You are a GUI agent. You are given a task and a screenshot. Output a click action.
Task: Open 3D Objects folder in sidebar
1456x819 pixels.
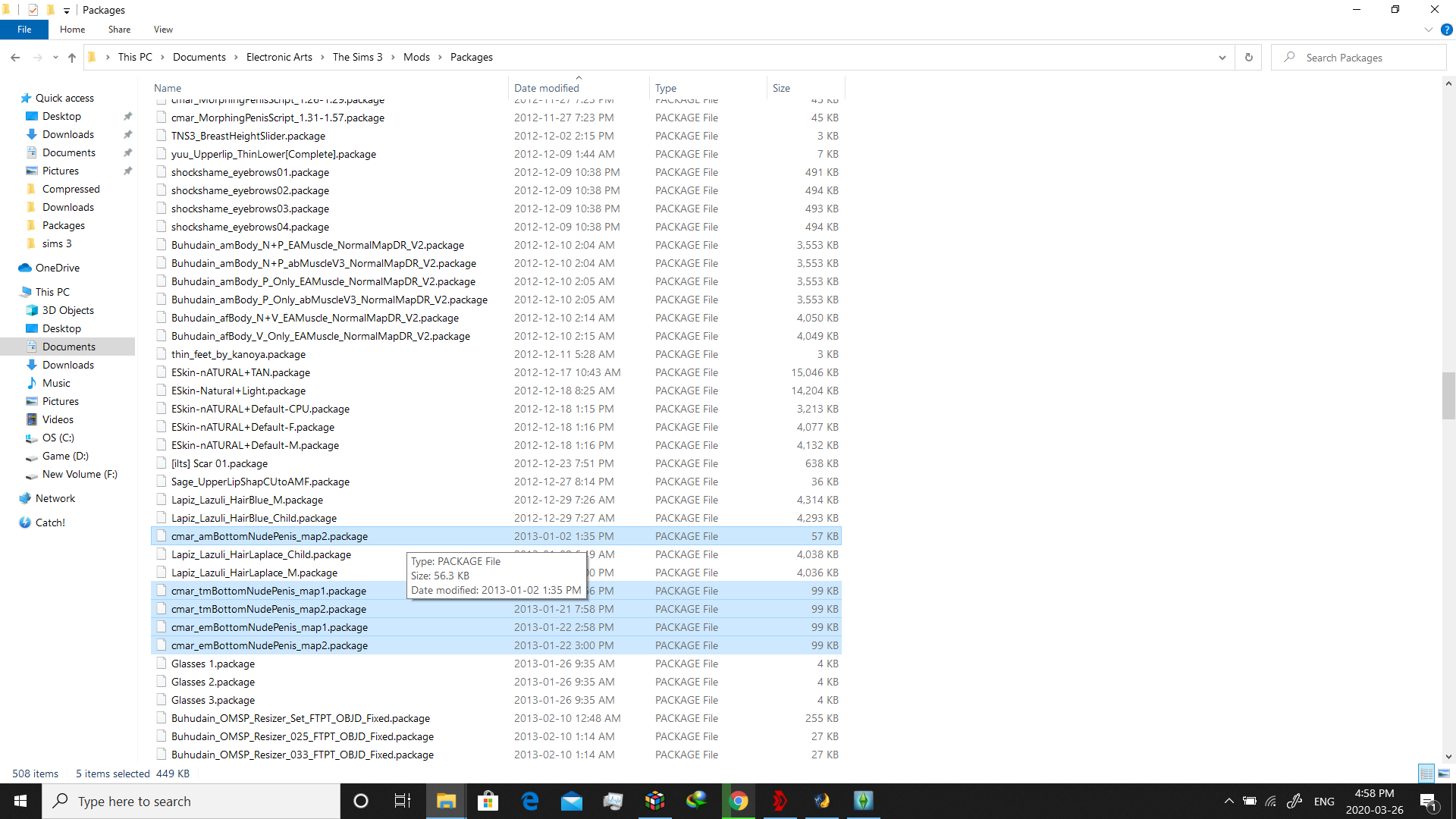tap(68, 310)
